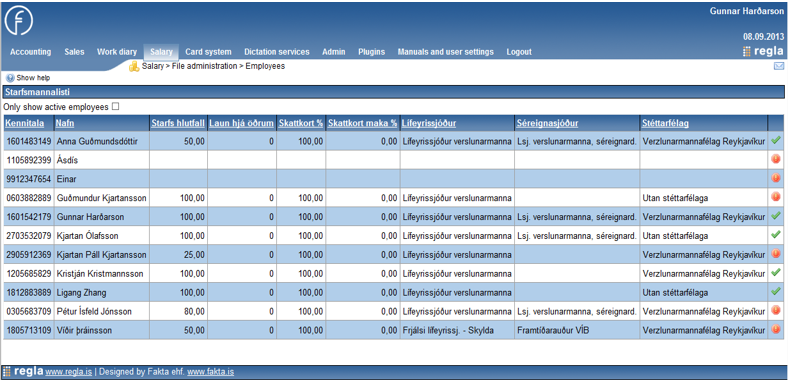Image resolution: width=790 pixels, height=380 pixels.
Task: Select employee name Kjartan Páll Kjartansson
Action: pos(101,255)
